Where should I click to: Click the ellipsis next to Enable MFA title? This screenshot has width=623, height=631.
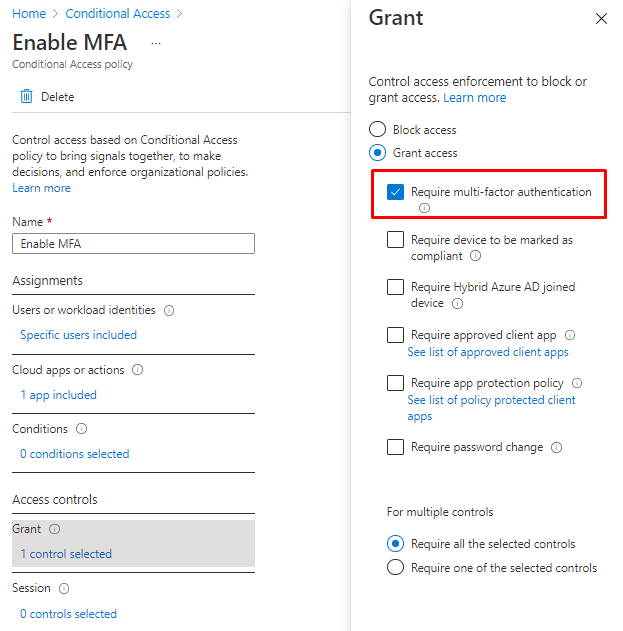155,44
